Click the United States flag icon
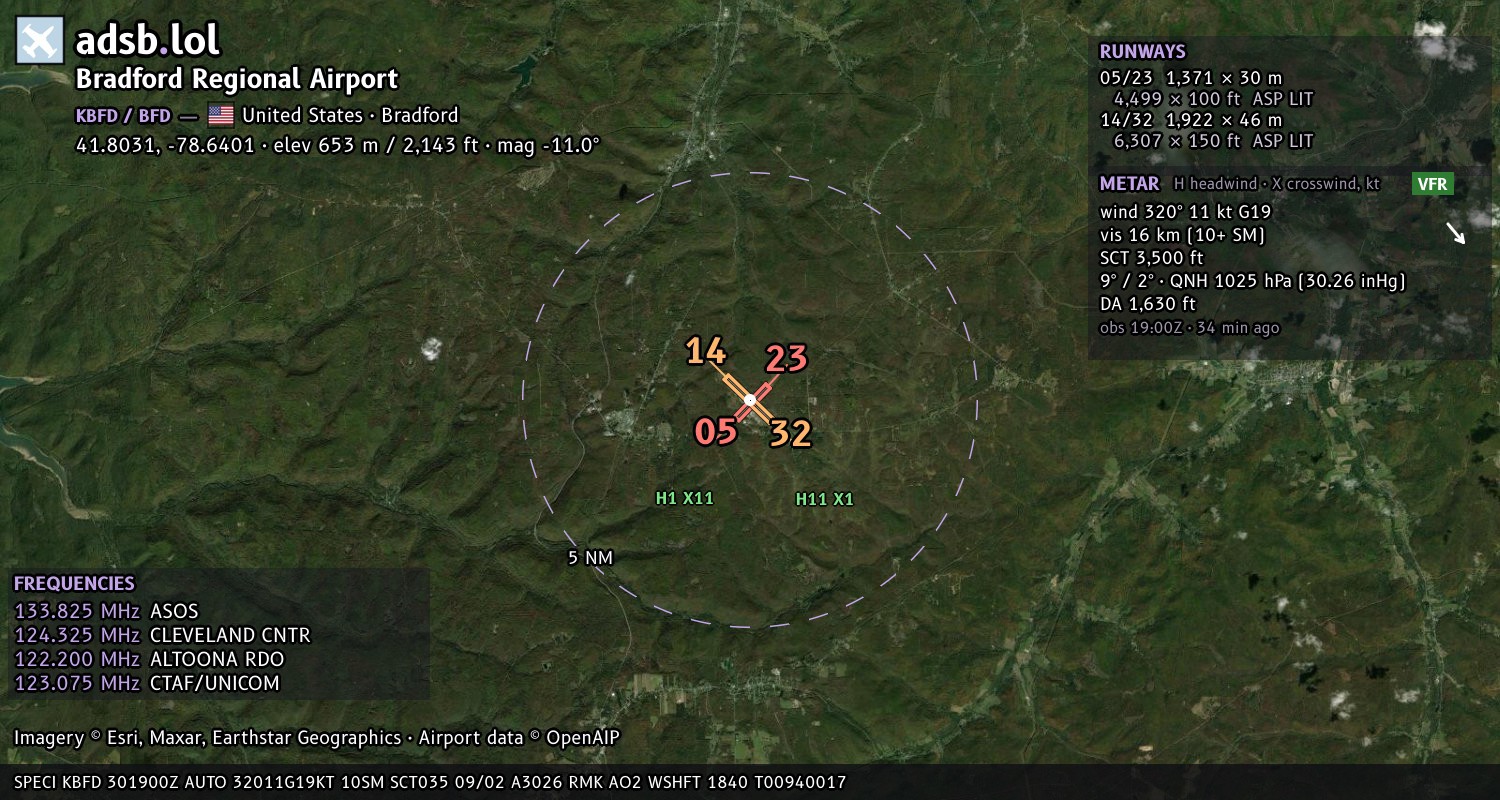Screen dimensions: 1500x800 click(x=221, y=115)
